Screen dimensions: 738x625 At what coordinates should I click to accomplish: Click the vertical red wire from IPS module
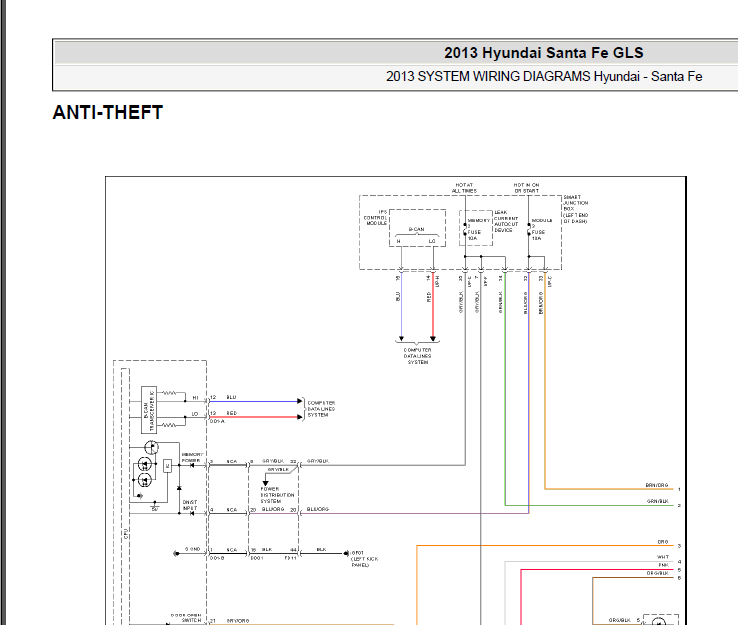pos(433,305)
